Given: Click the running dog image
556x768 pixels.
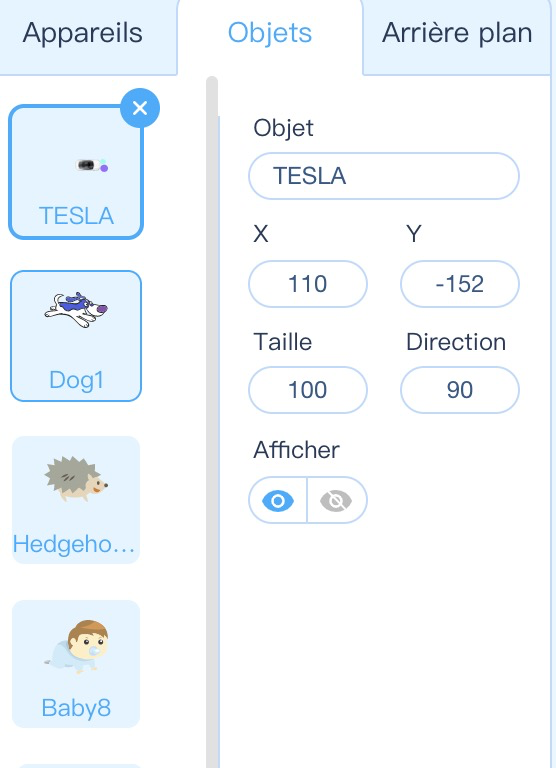Looking at the screenshot, I should (76, 310).
